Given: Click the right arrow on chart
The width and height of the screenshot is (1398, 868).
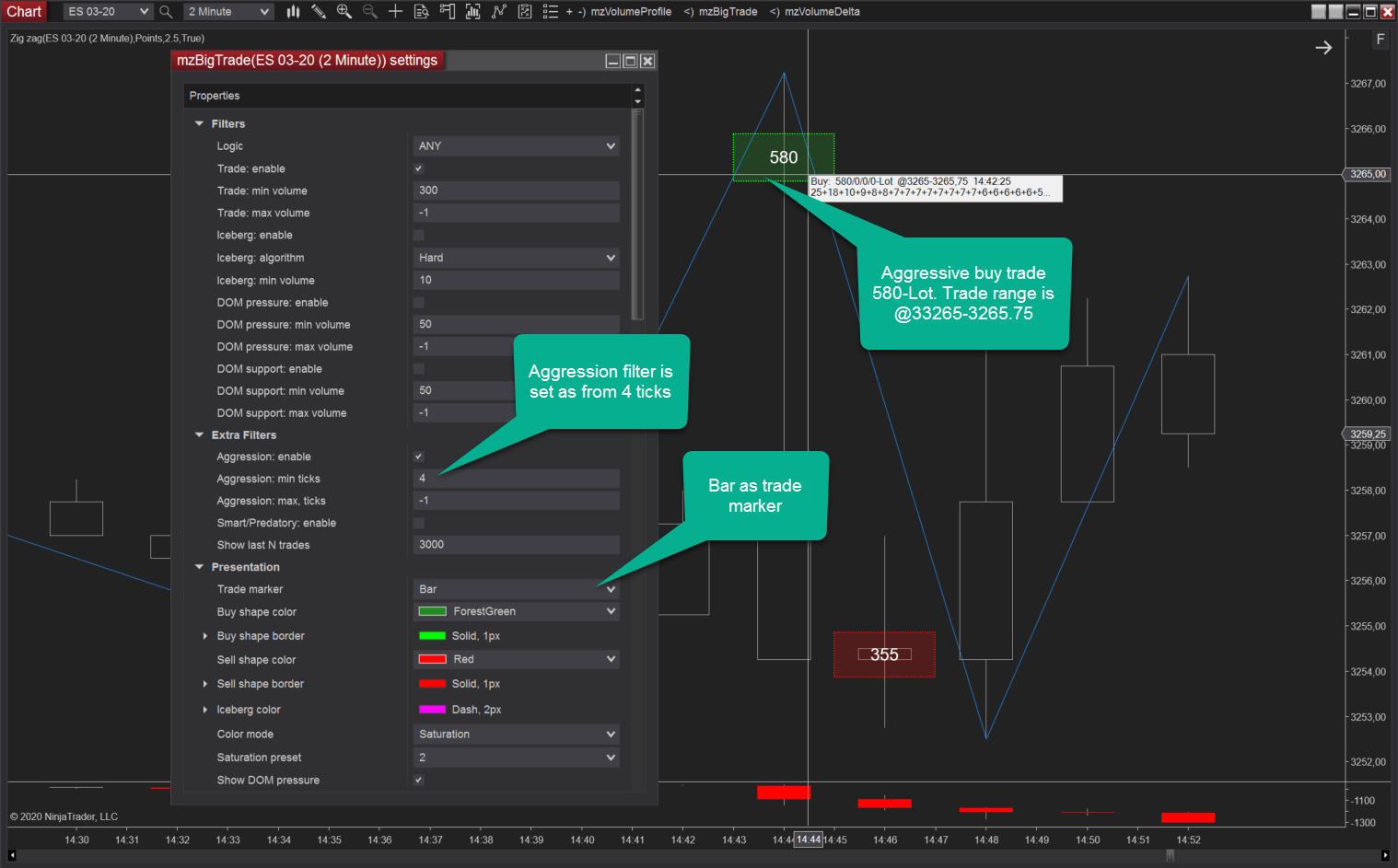Looking at the screenshot, I should (x=1323, y=48).
